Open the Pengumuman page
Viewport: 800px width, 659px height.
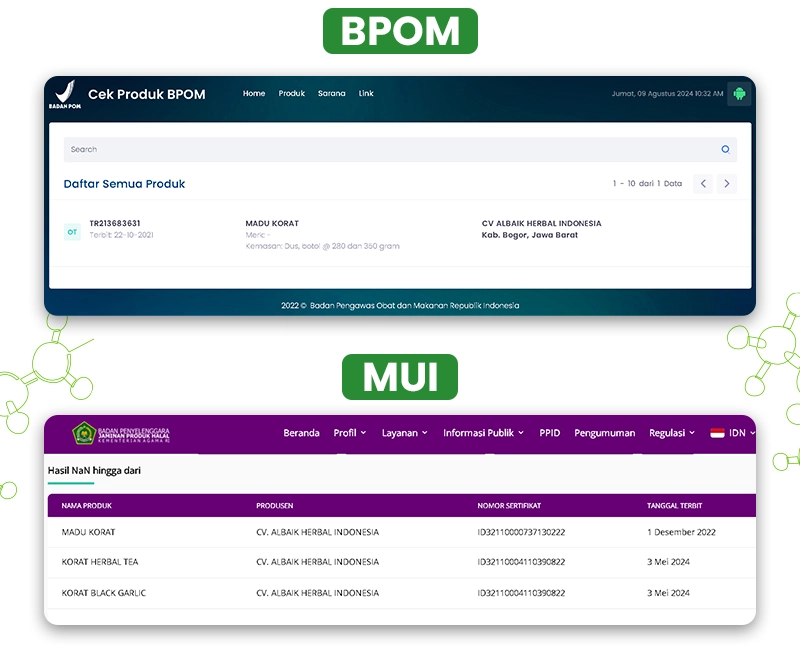[605, 433]
